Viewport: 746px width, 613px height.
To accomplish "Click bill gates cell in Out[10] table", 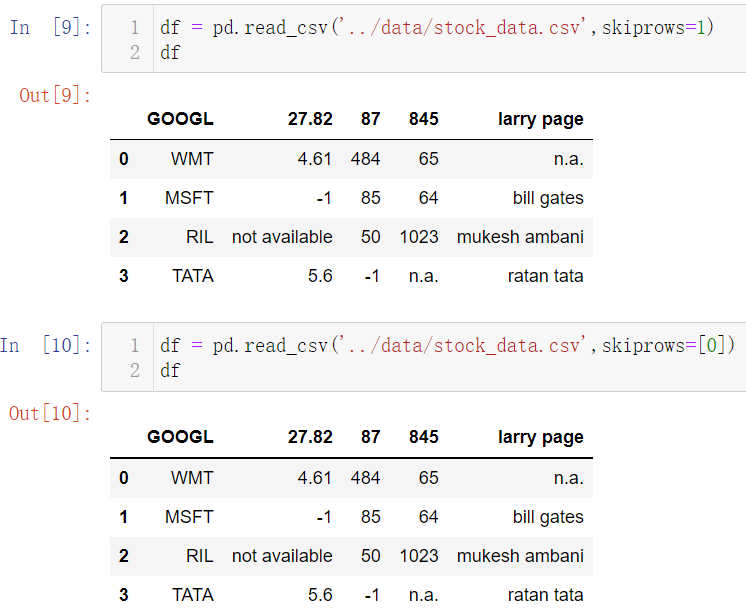I will 548,517.
